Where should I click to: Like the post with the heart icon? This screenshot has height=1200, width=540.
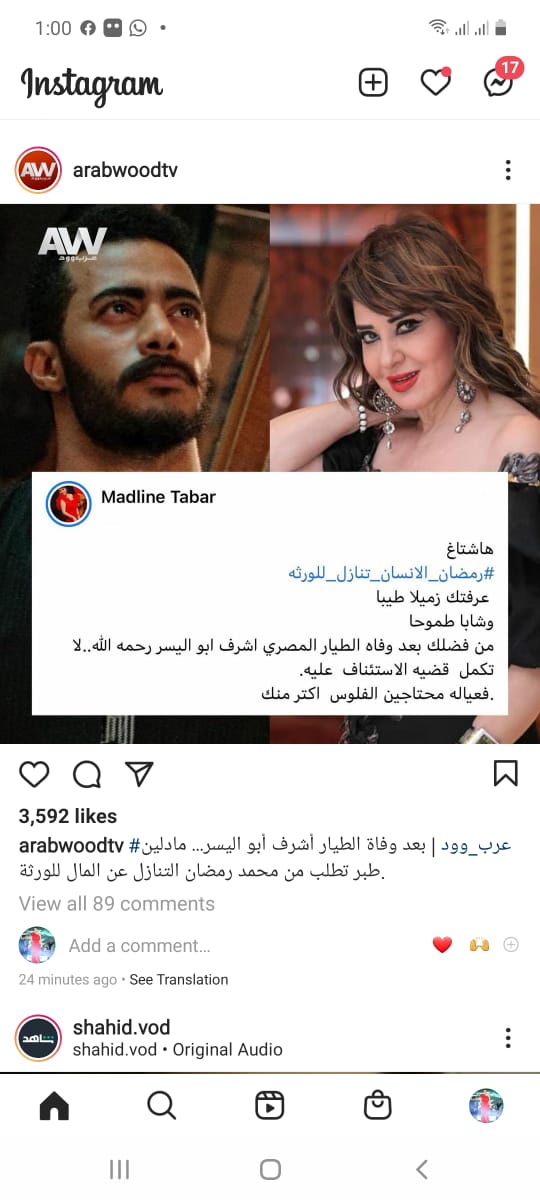coord(34,774)
